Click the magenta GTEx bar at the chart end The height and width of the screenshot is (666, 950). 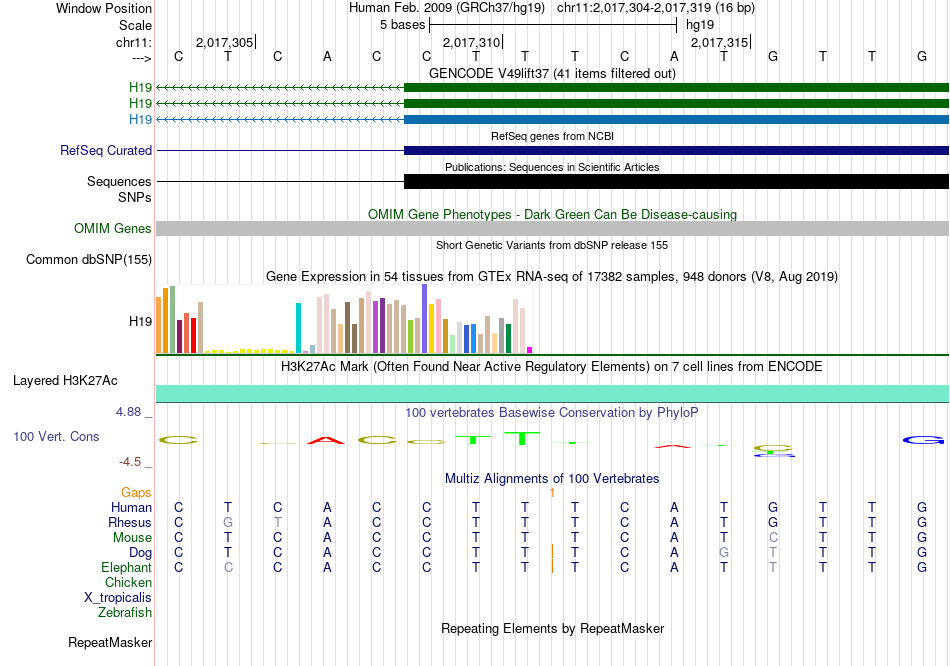click(530, 350)
